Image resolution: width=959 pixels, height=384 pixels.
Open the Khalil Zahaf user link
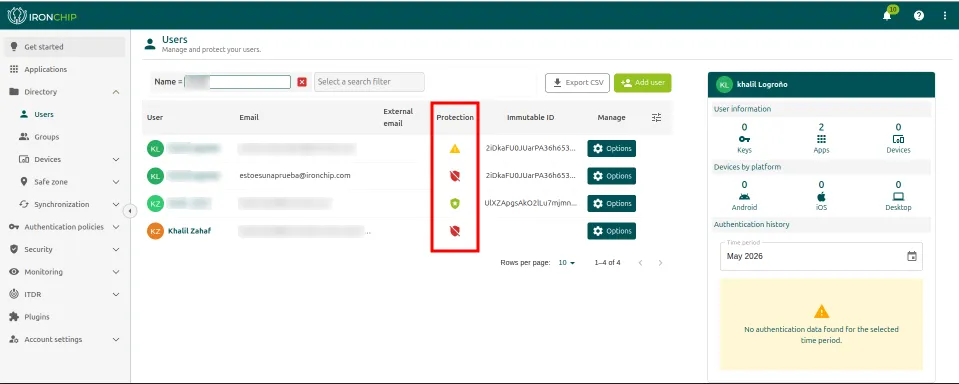[190, 231]
